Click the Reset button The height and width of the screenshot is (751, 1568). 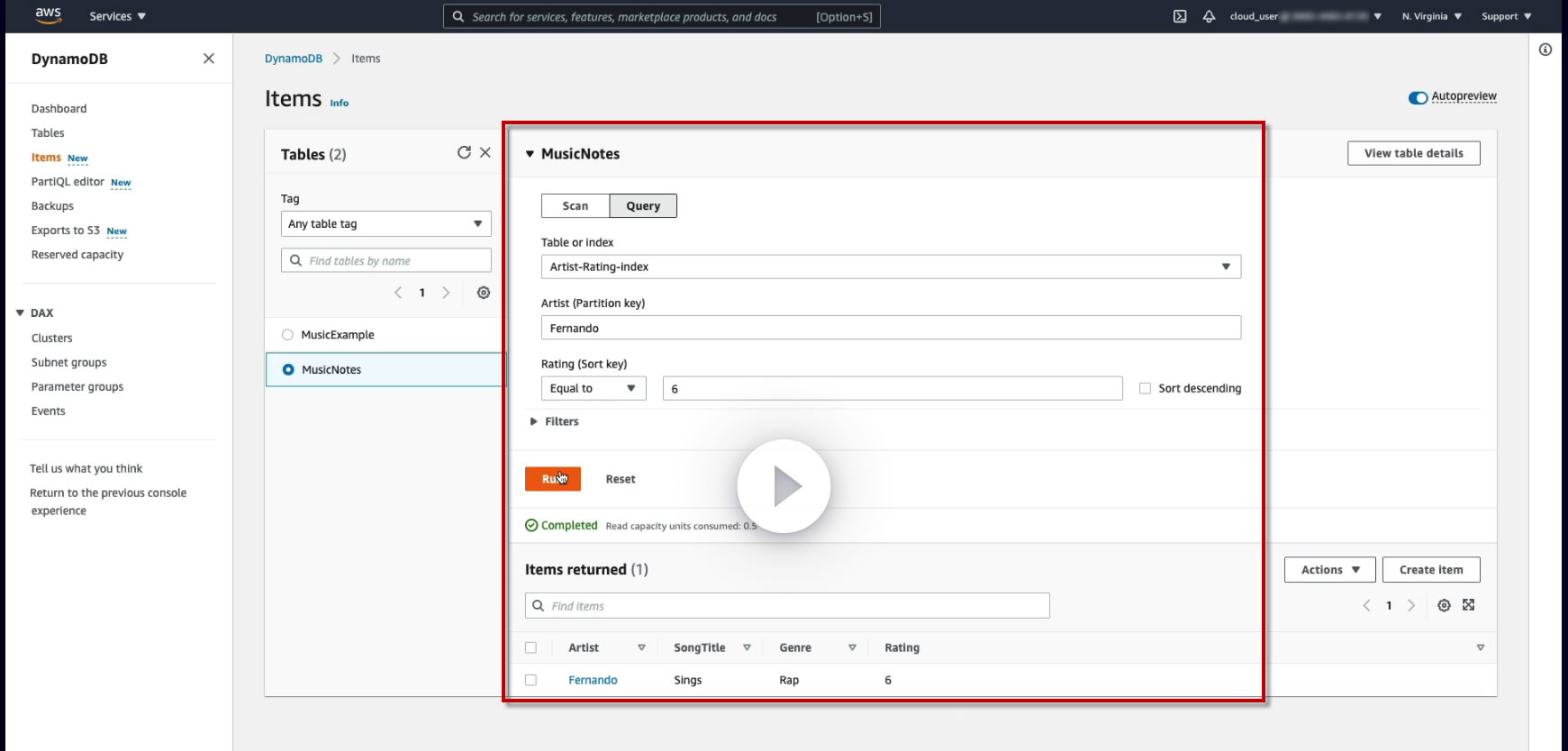pos(621,479)
